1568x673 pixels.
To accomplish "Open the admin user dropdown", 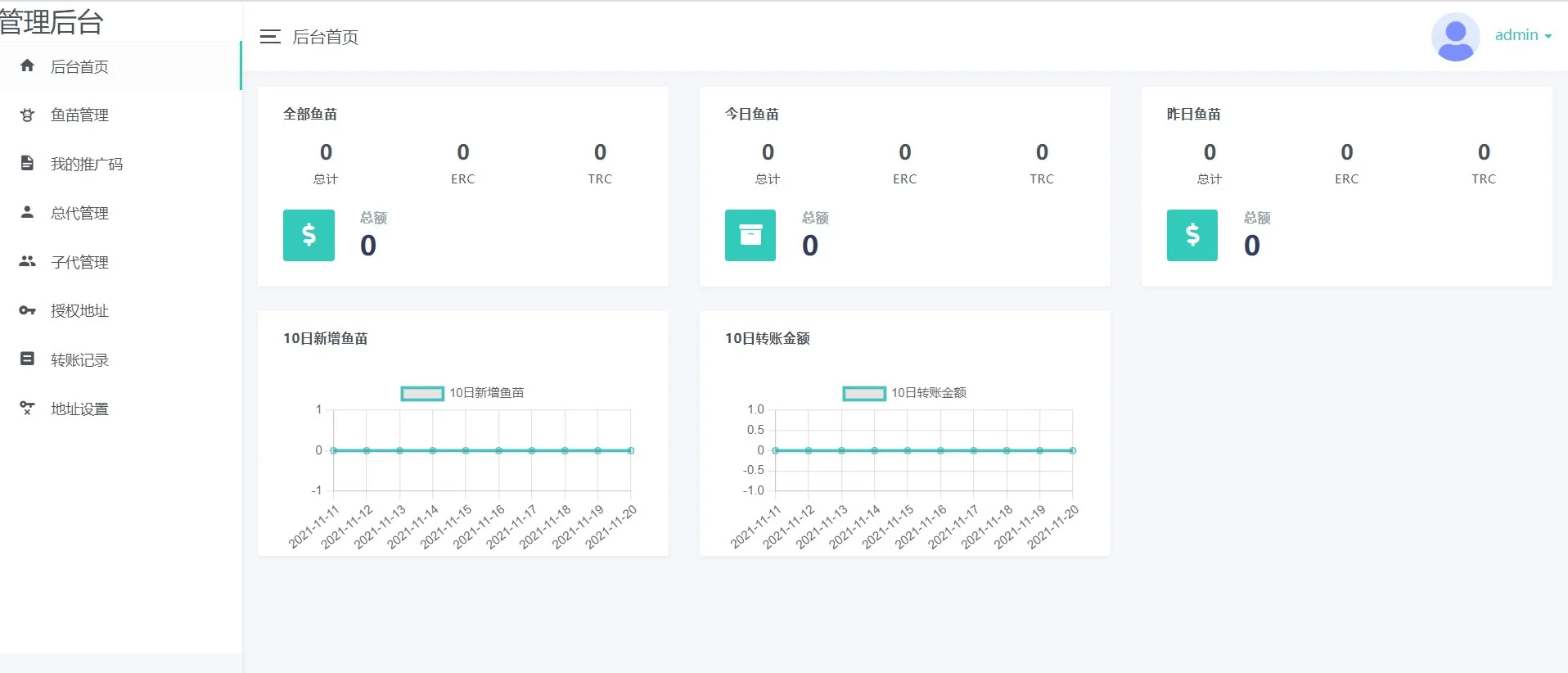I will pos(1522,35).
